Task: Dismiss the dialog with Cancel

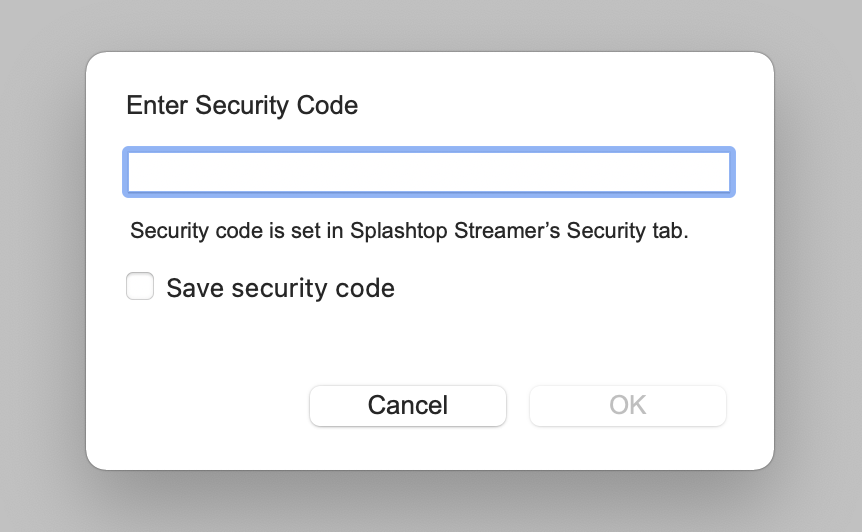Action: 408,405
